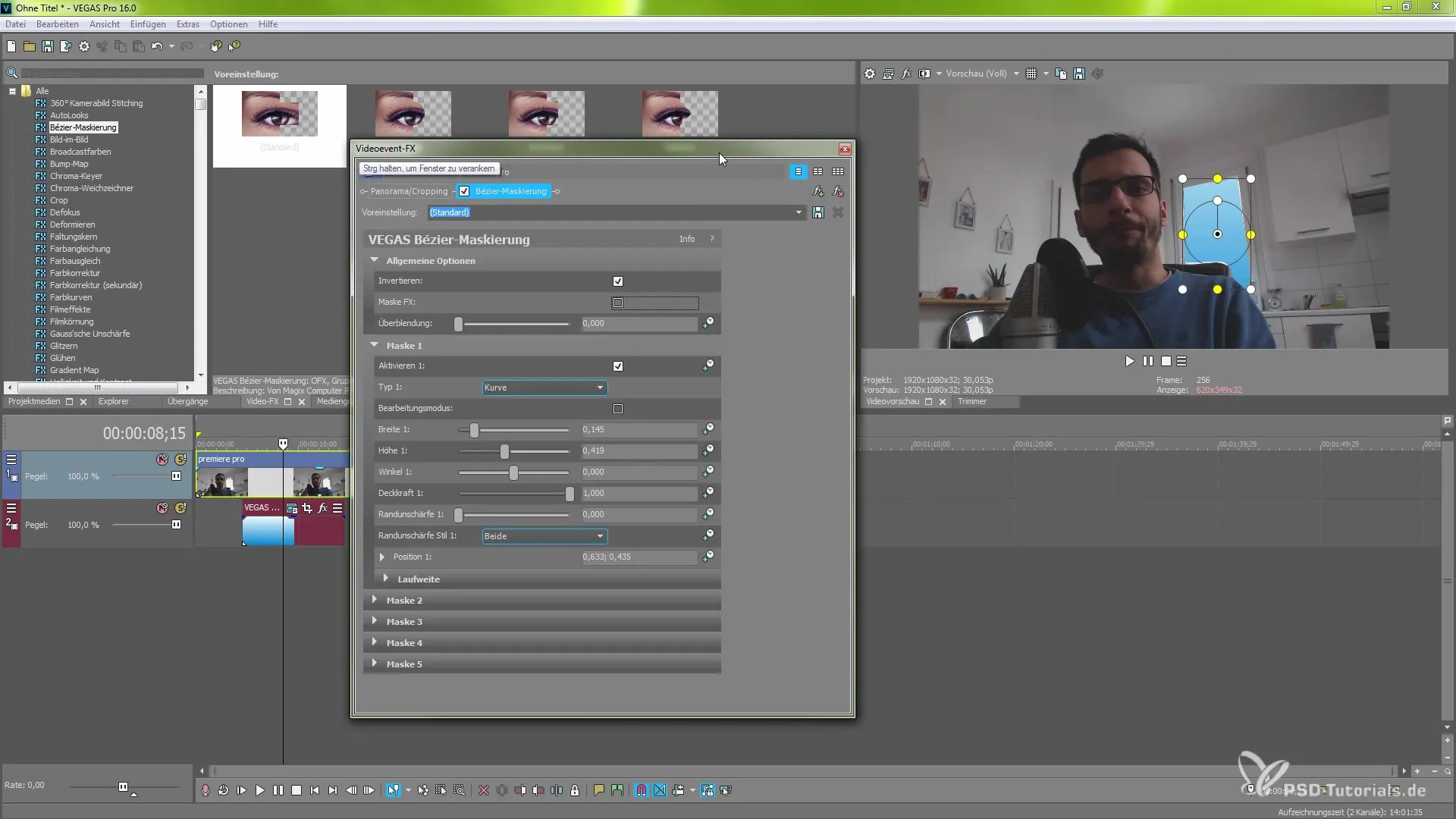Click the save preset disk icon

pyautogui.click(x=818, y=212)
